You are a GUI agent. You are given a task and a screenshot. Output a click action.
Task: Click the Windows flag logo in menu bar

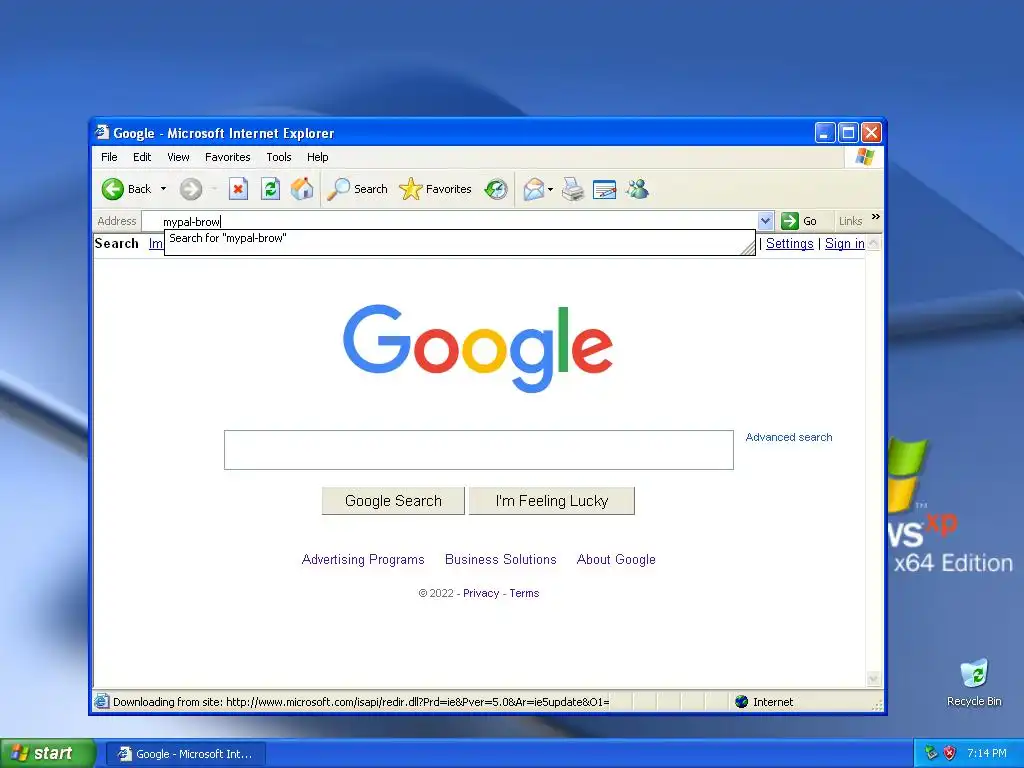click(x=865, y=157)
